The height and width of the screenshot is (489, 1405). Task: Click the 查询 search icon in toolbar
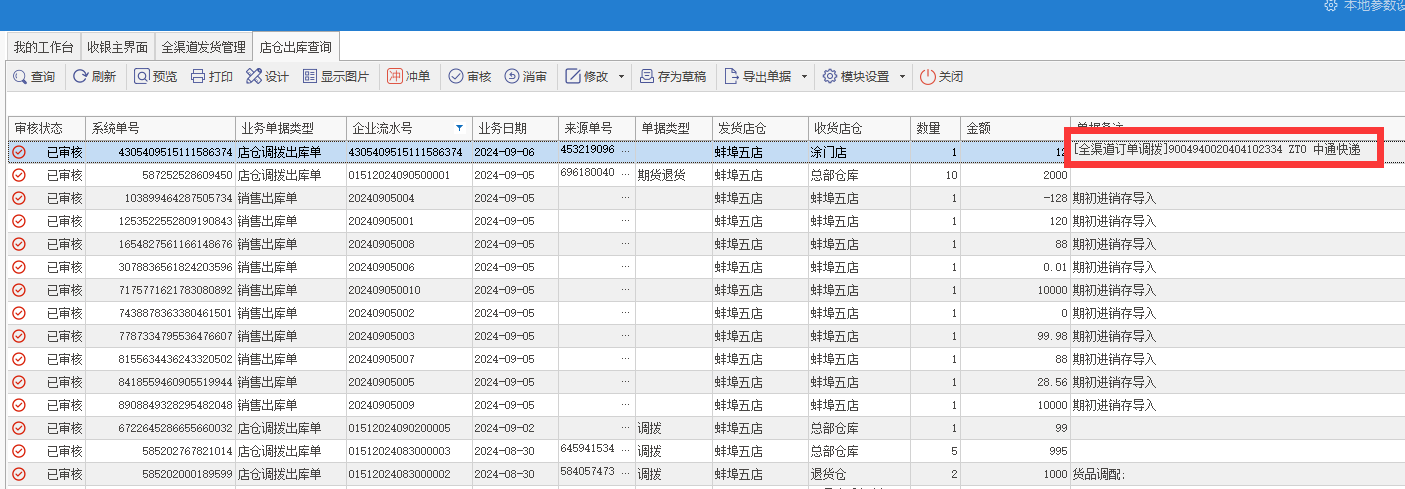20,76
